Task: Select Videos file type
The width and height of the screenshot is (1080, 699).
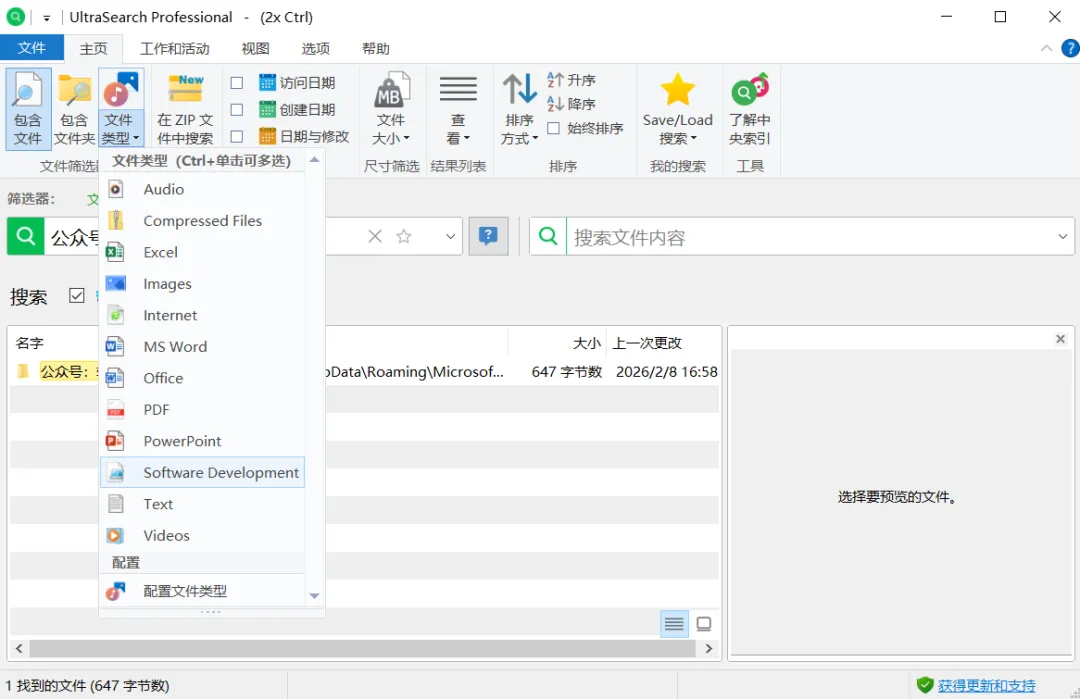Action: click(x=202, y=535)
